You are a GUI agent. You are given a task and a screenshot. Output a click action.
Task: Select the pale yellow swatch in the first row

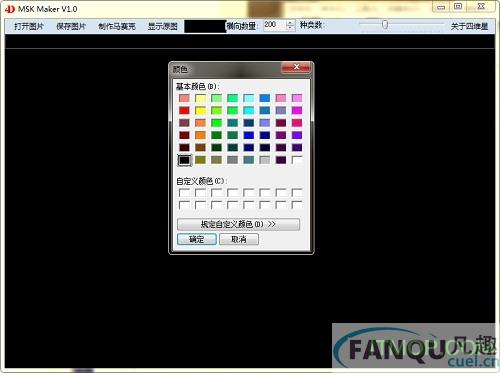(200, 98)
